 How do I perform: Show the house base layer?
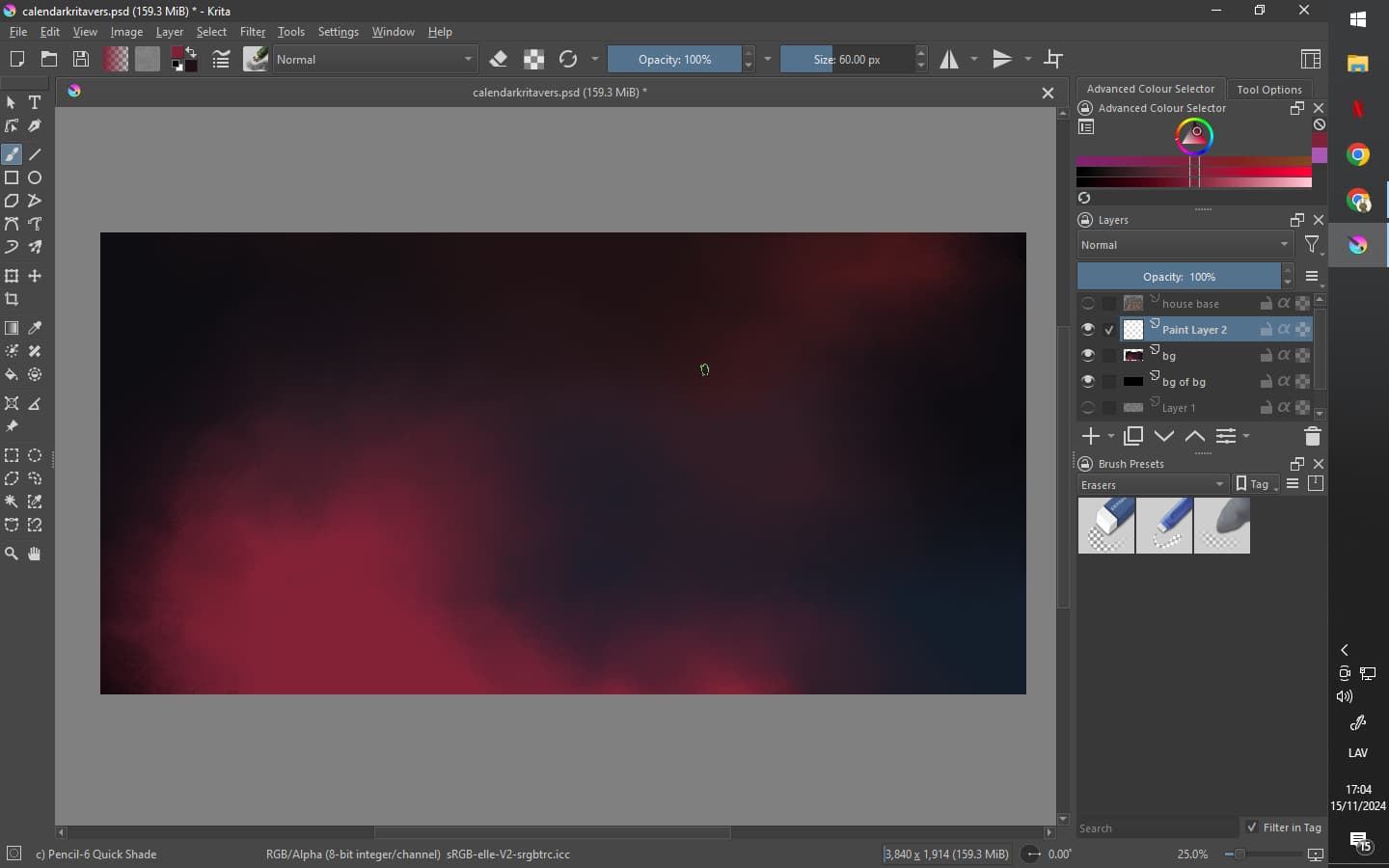click(x=1087, y=304)
